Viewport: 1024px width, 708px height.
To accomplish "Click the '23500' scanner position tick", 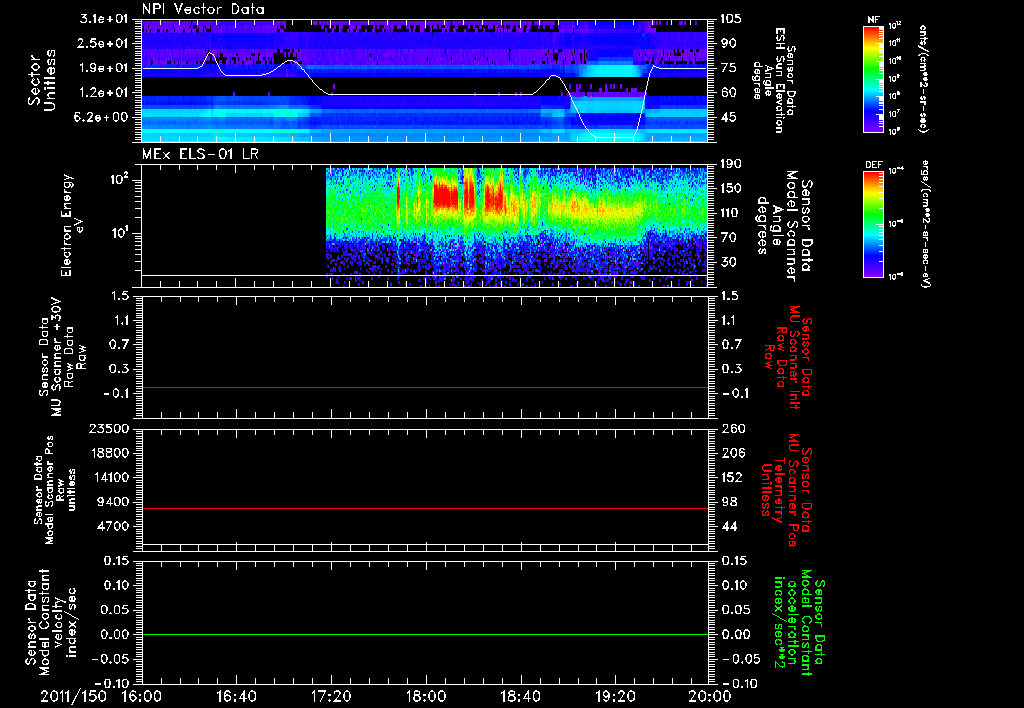I will pos(108,428).
